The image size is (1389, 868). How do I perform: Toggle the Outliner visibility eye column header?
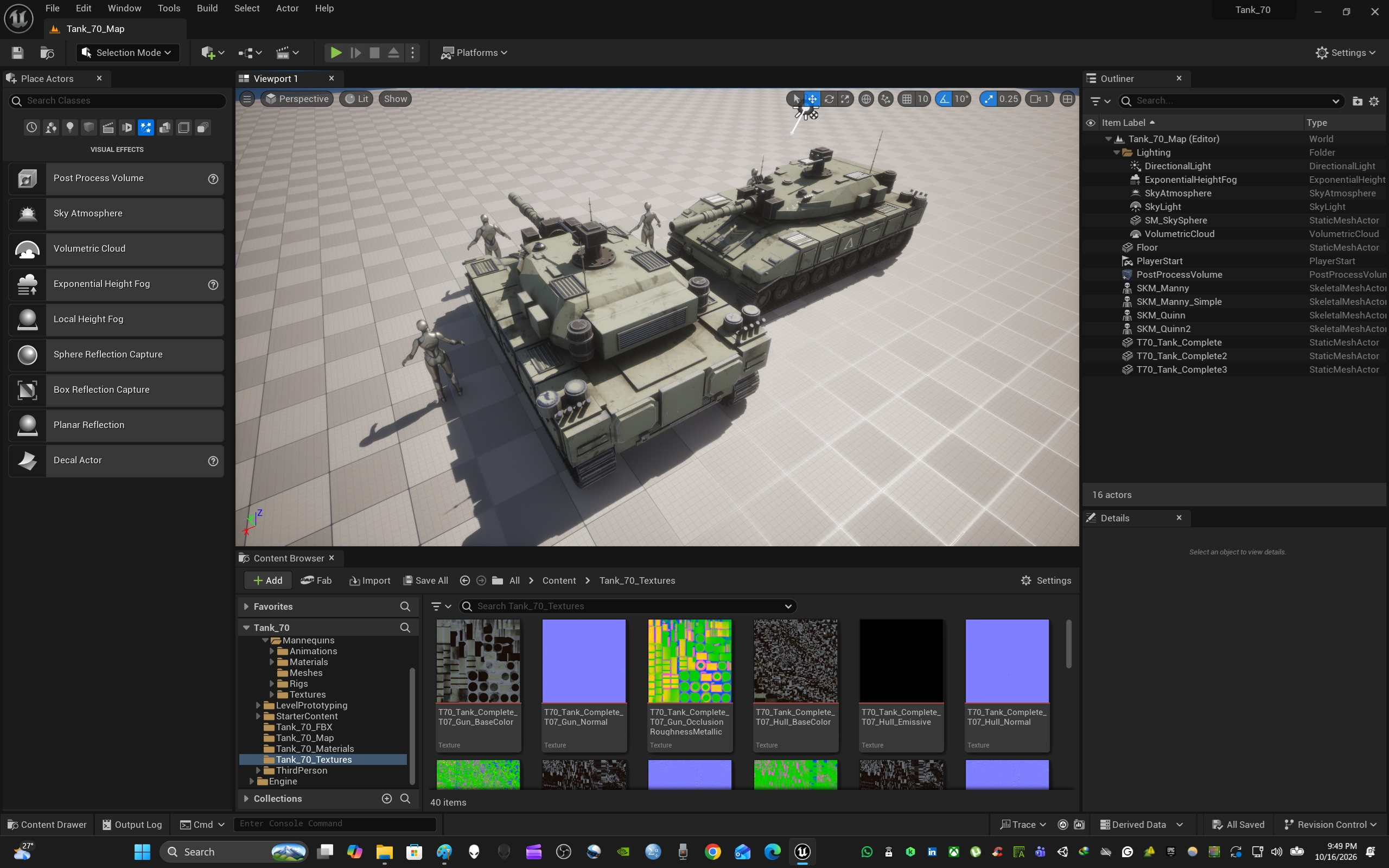click(x=1091, y=122)
